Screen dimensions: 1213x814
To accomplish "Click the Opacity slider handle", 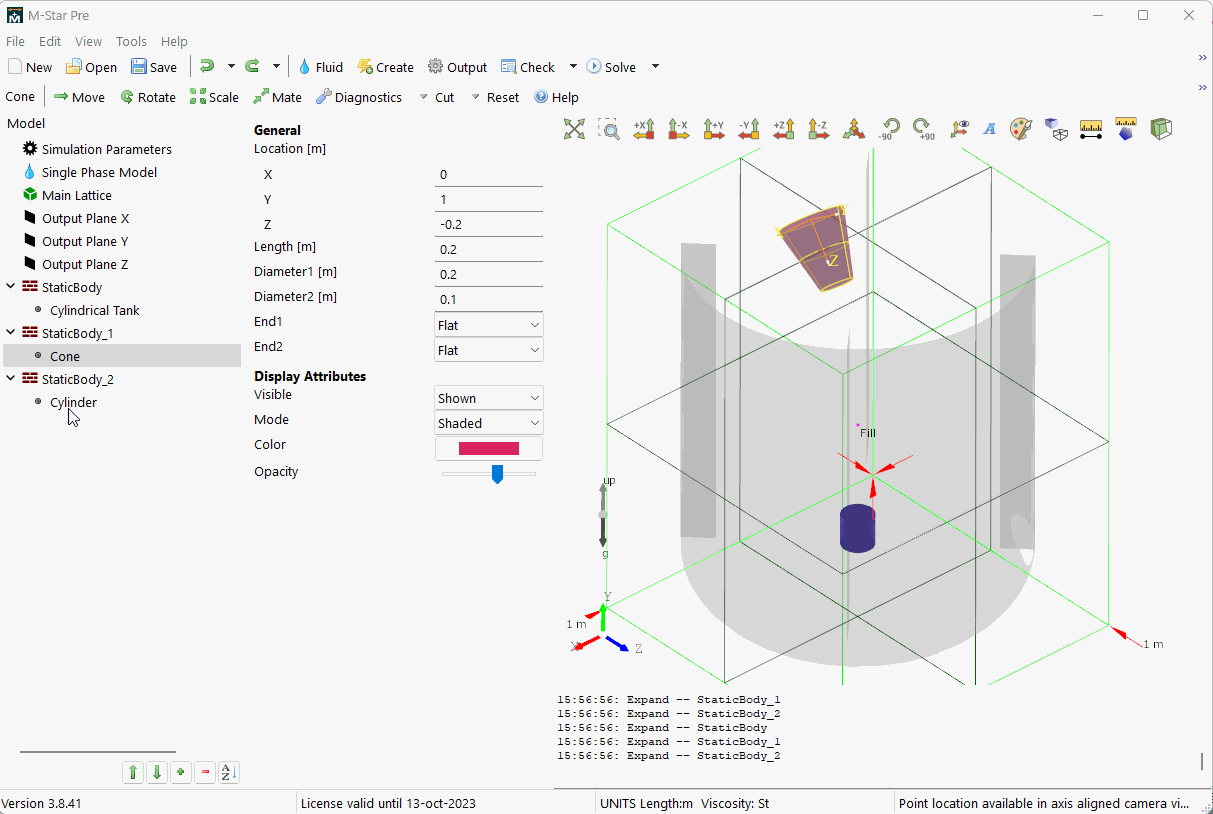I will (497, 474).
